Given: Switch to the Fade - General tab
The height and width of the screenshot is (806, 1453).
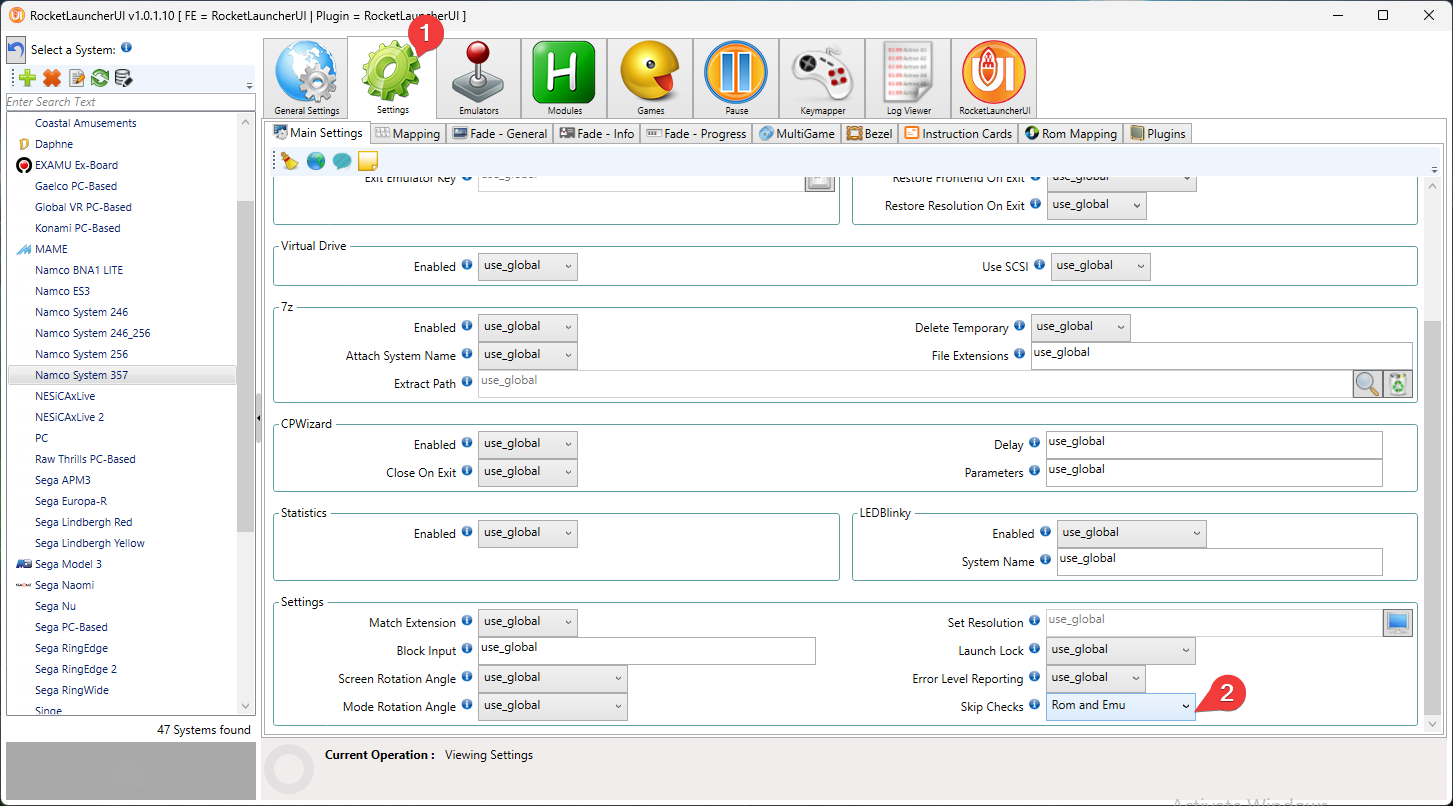Looking at the screenshot, I should coord(500,133).
